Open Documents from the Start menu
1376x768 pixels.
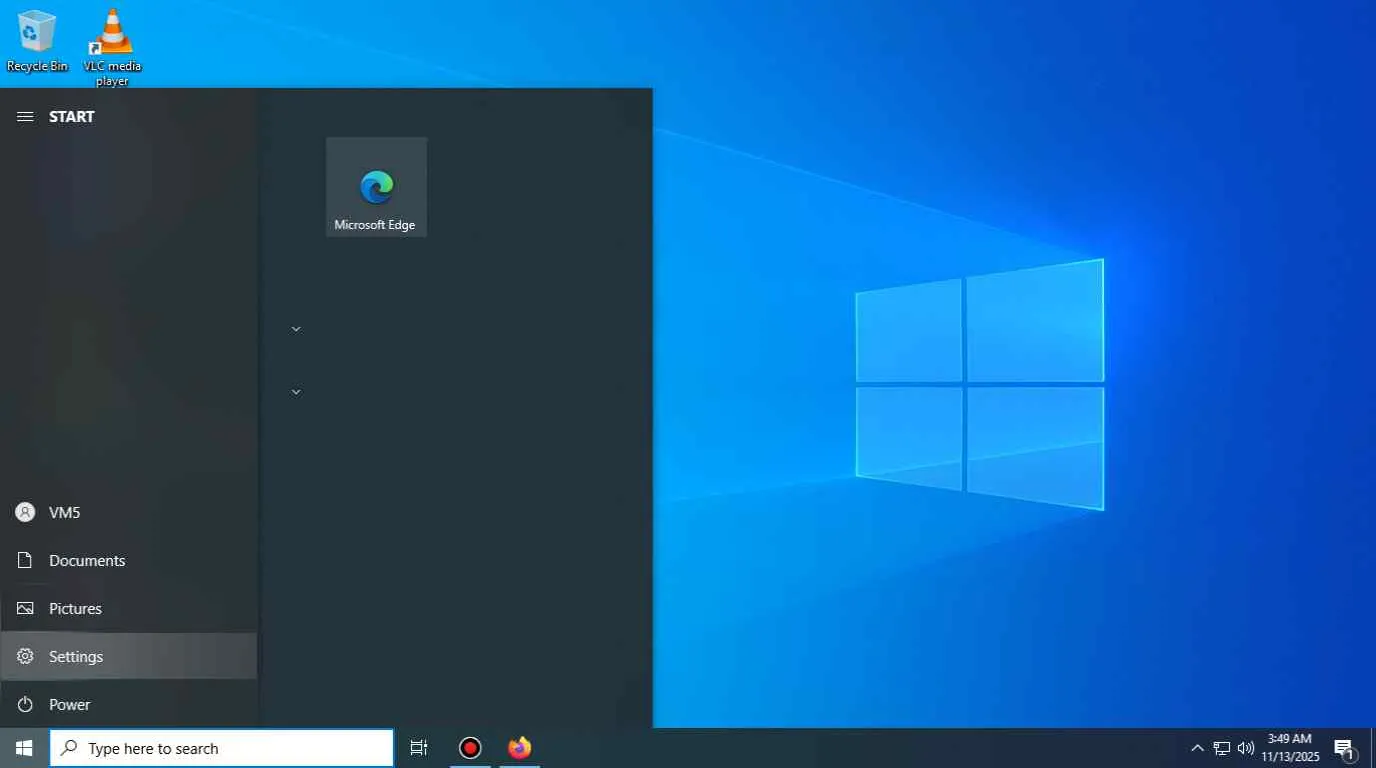tap(129, 560)
